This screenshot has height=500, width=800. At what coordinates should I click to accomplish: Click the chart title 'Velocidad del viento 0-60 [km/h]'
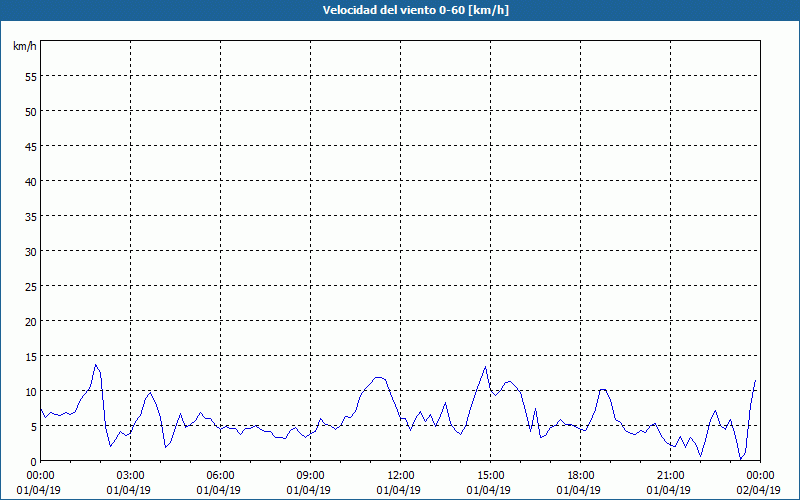[x=415, y=10]
